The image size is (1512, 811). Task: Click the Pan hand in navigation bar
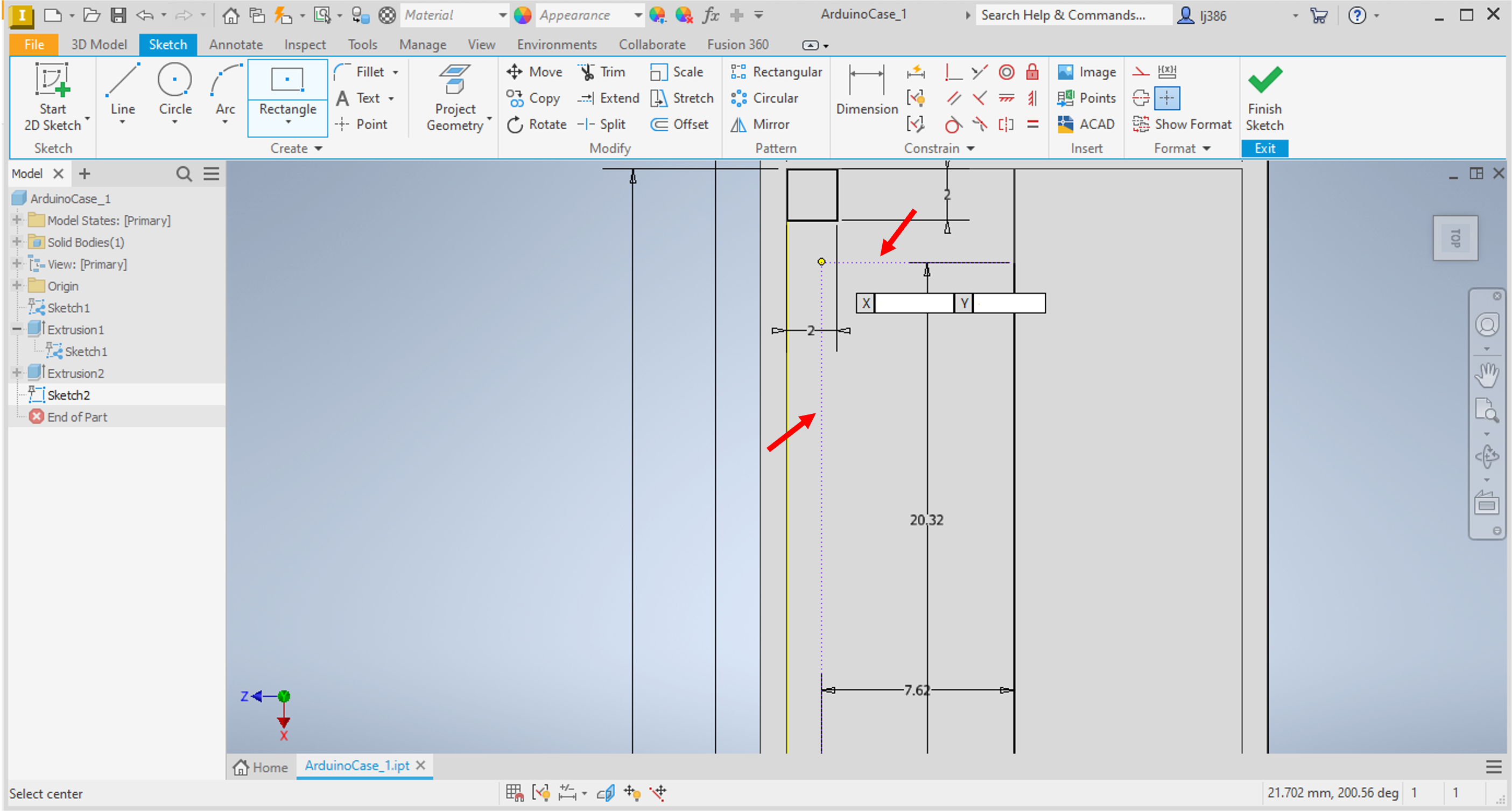[x=1486, y=376]
